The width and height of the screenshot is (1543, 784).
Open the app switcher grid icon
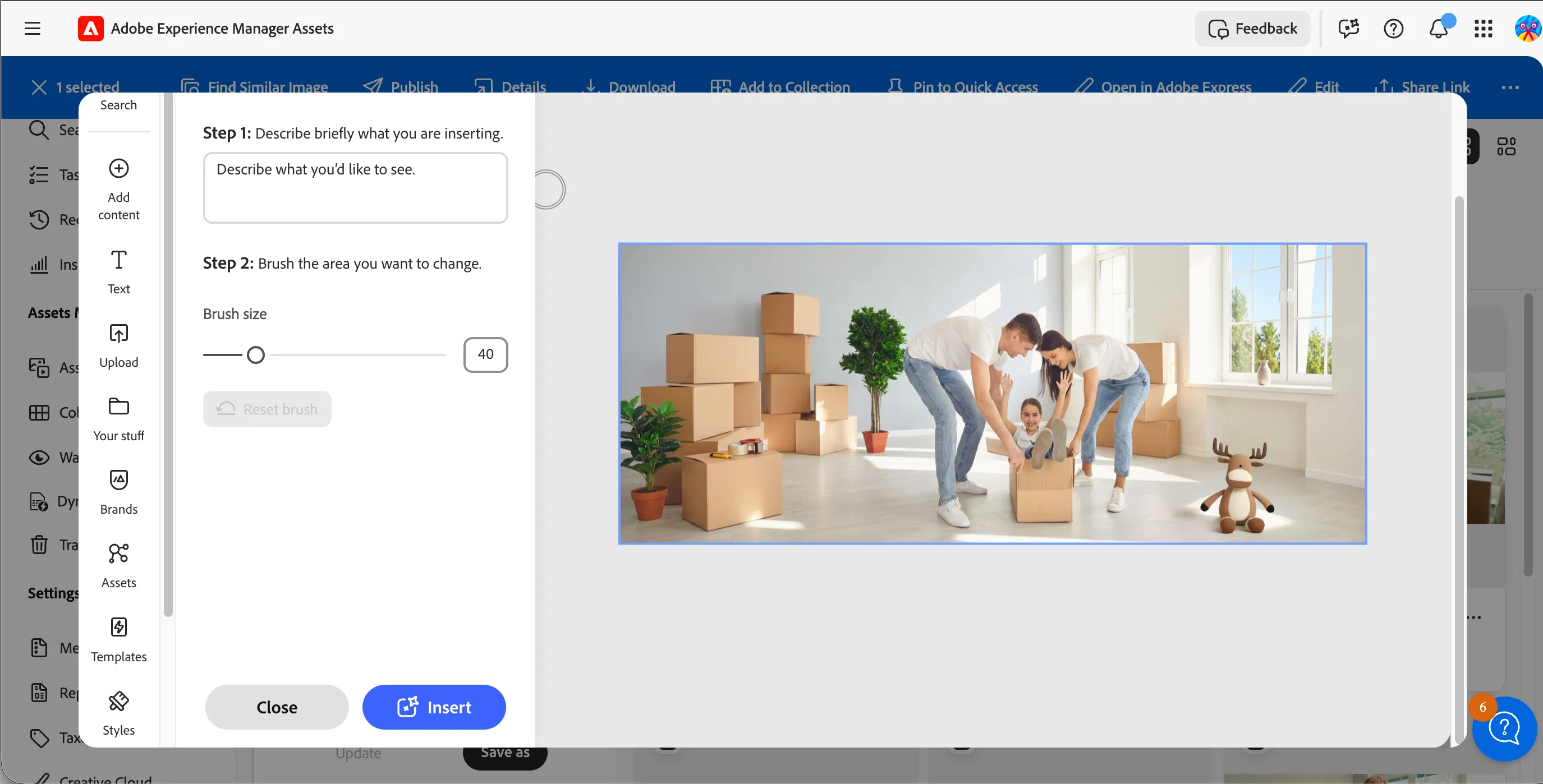coord(1483,28)
